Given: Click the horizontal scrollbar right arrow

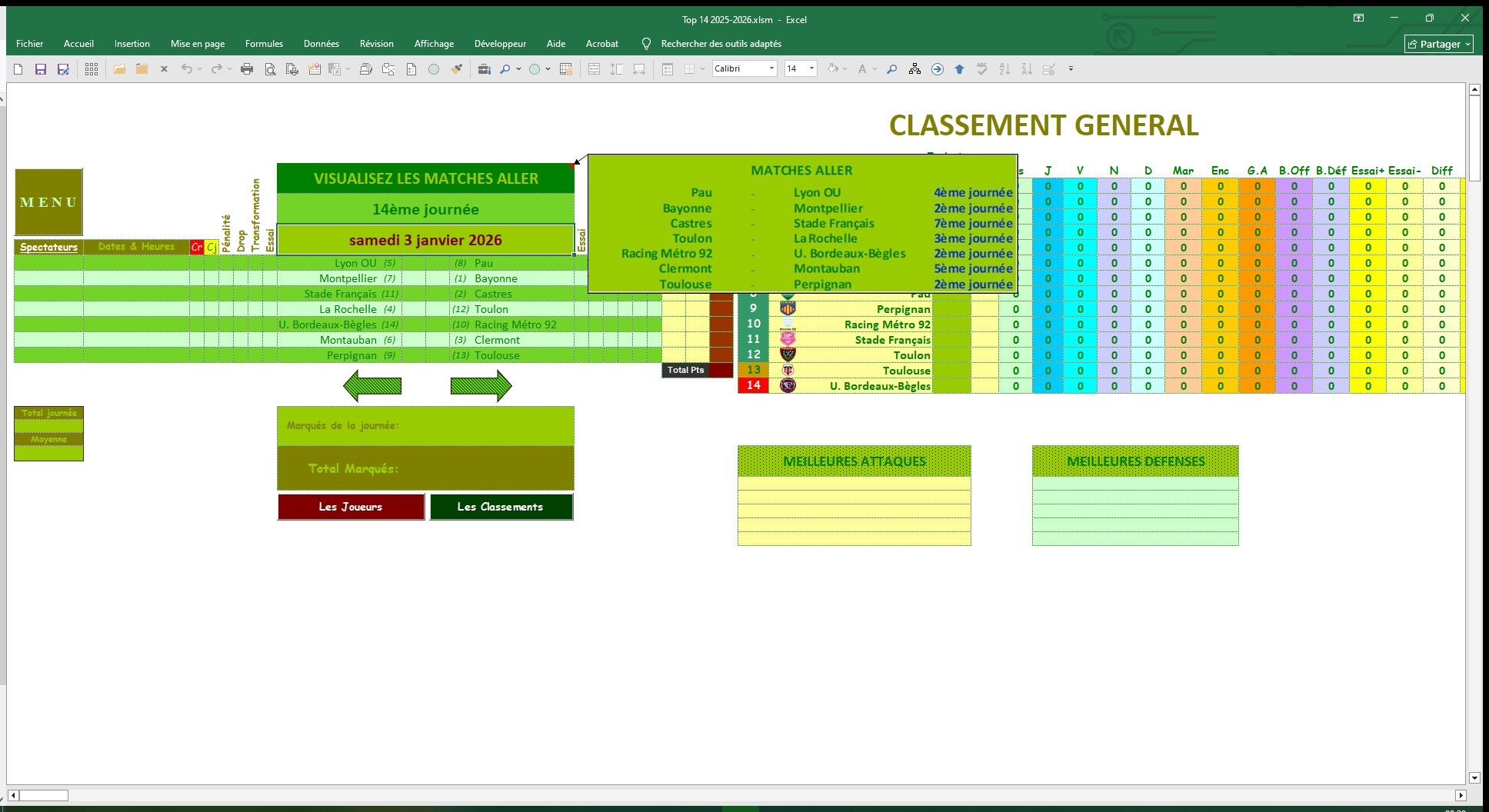Looking at the screenshot, I should click(1461, 795).
